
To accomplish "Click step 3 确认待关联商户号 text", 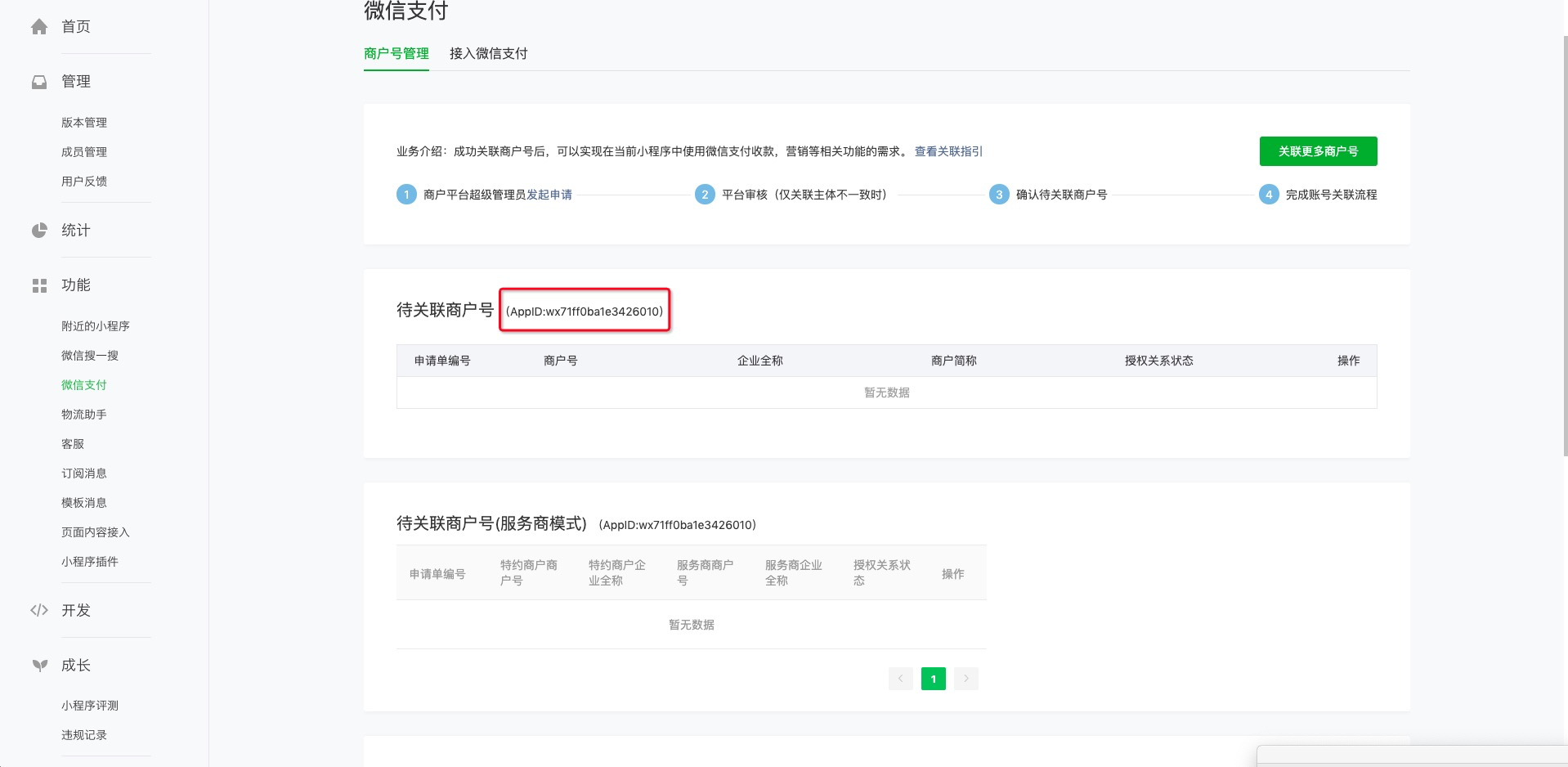I will 1062,195.
